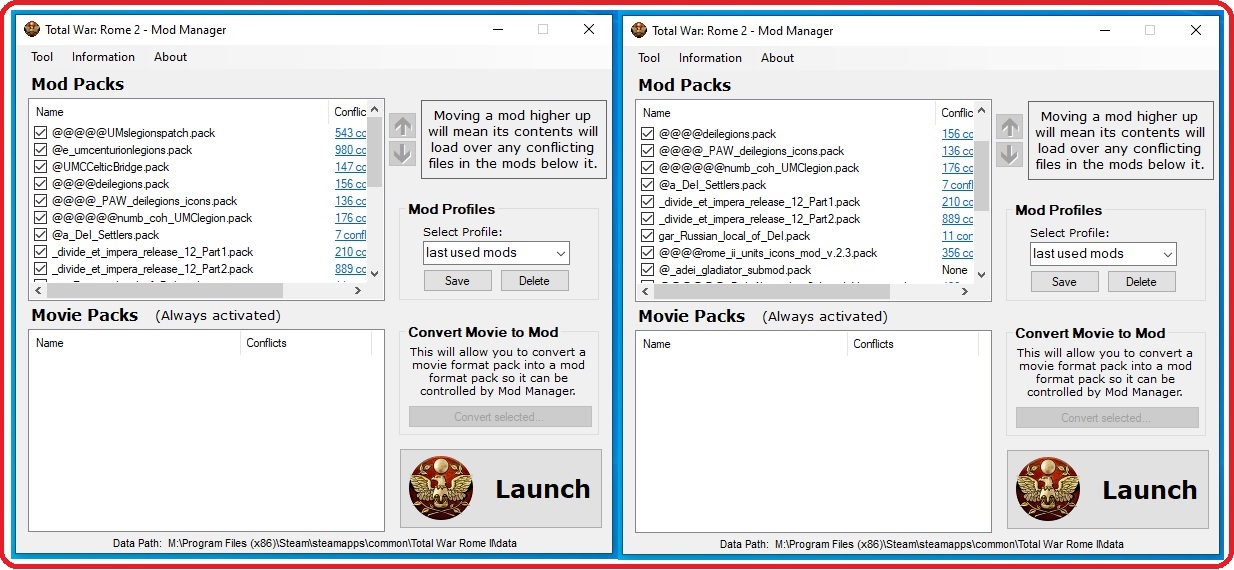Viewport: 1234px width, 570px height.
Task: Toggle the gar_Russian_local_of_Del.pack checkbox
Action: tap(648, 236)
